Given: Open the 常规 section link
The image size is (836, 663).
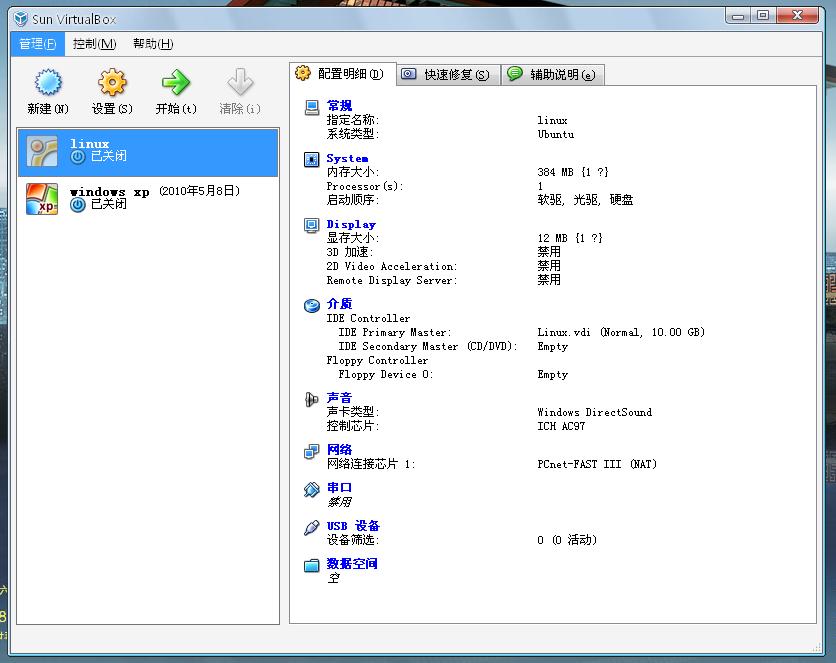Looking at the screenshot, I should pos(339,106).
